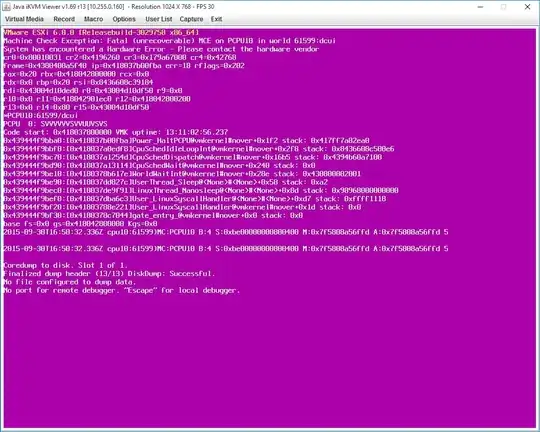Click the No port for remote debugger line
This screenshot has height=432, width=540.
[122, 290]
